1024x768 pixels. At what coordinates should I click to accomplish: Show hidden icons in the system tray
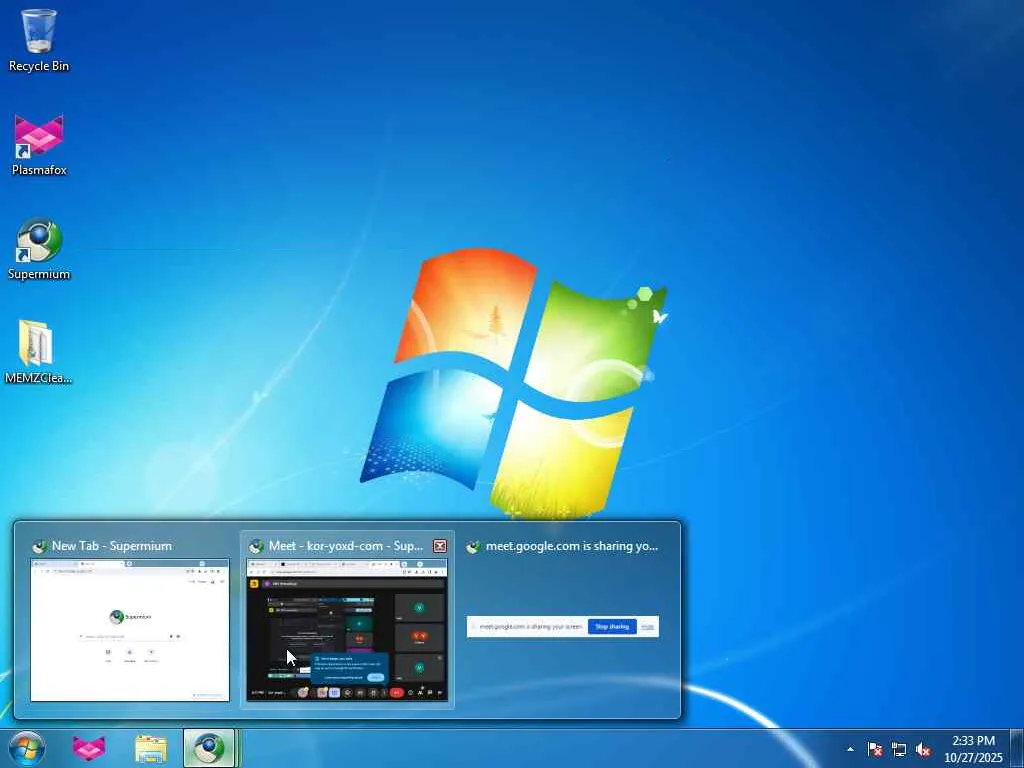[x=850, y=749]
